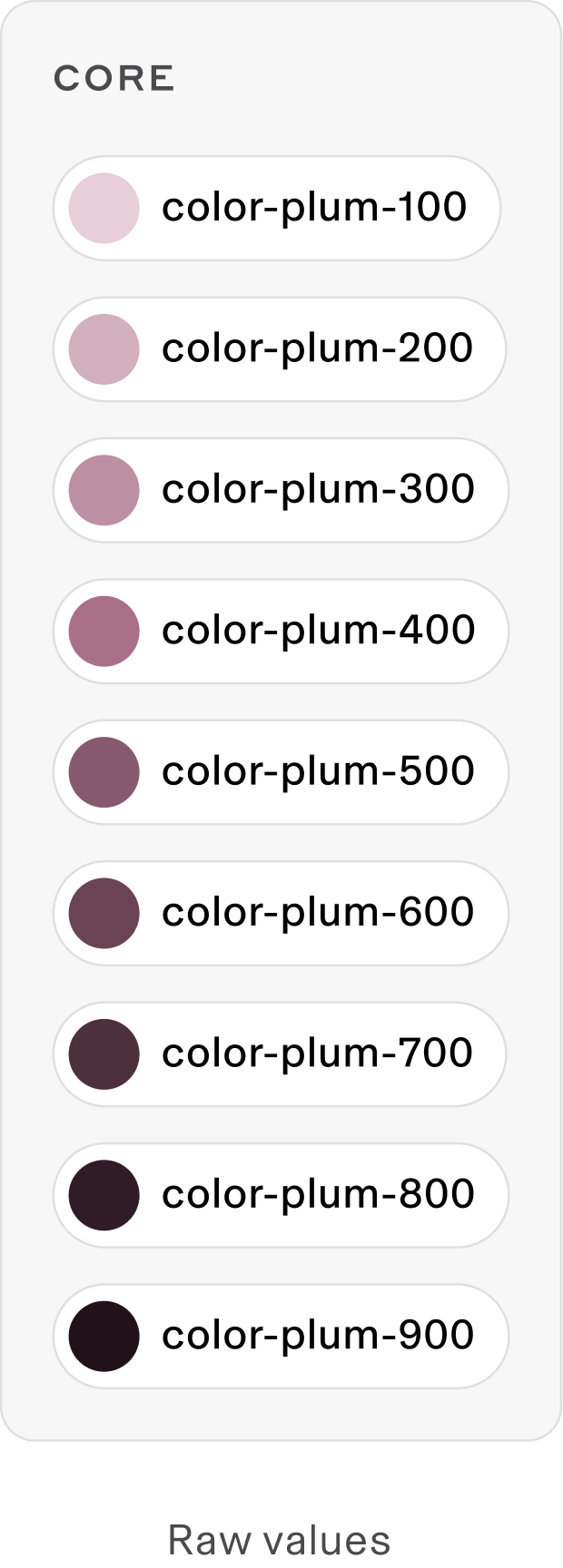563x1568 pixels.
Task: Select the color-plum-100 token label
Action: [314, 208]
